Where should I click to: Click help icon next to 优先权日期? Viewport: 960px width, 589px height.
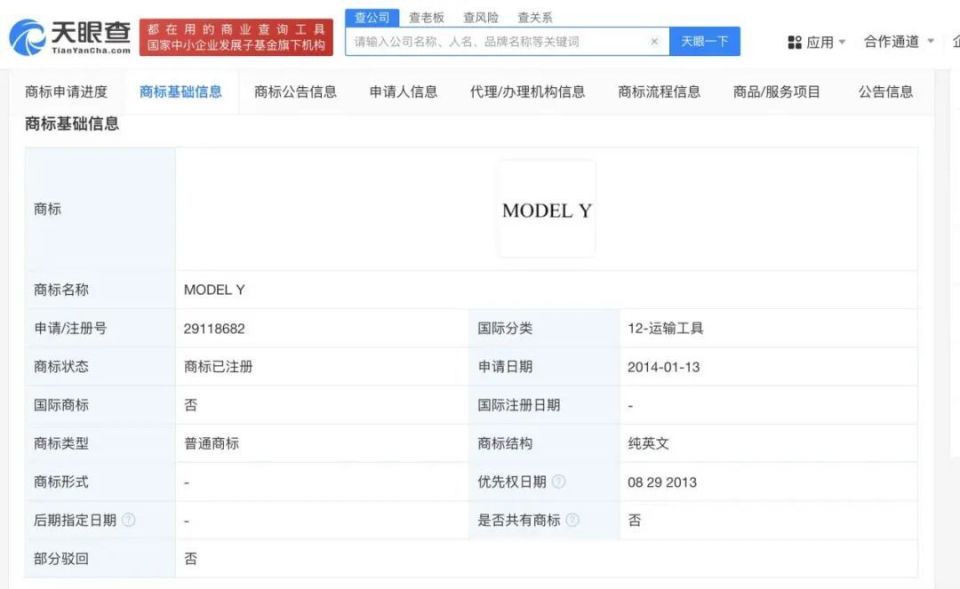558,482
